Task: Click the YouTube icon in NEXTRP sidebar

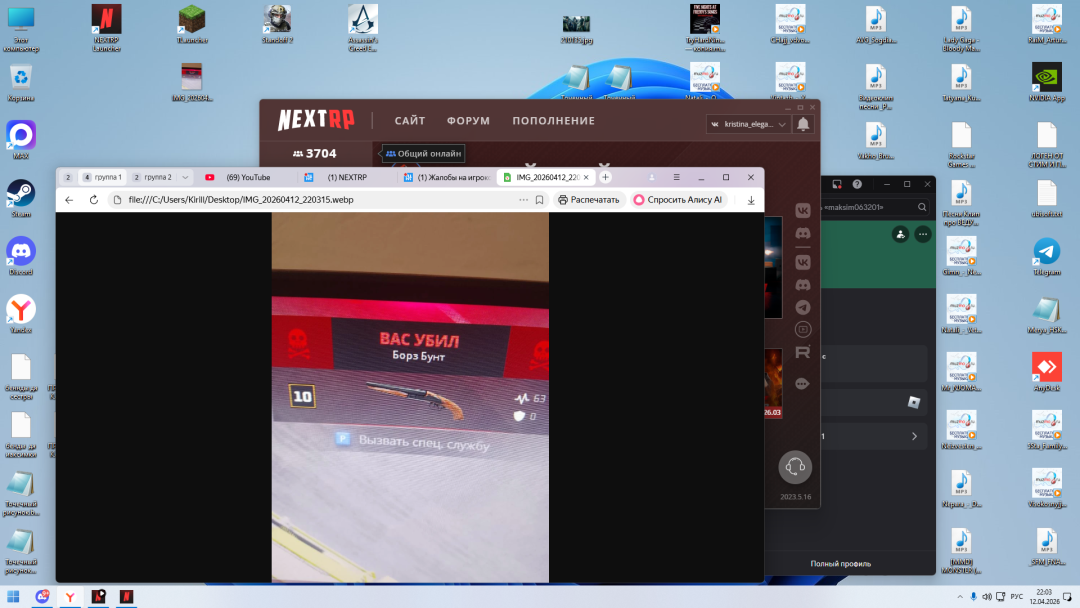Action: pyautogui.click(x=802, y=330)
